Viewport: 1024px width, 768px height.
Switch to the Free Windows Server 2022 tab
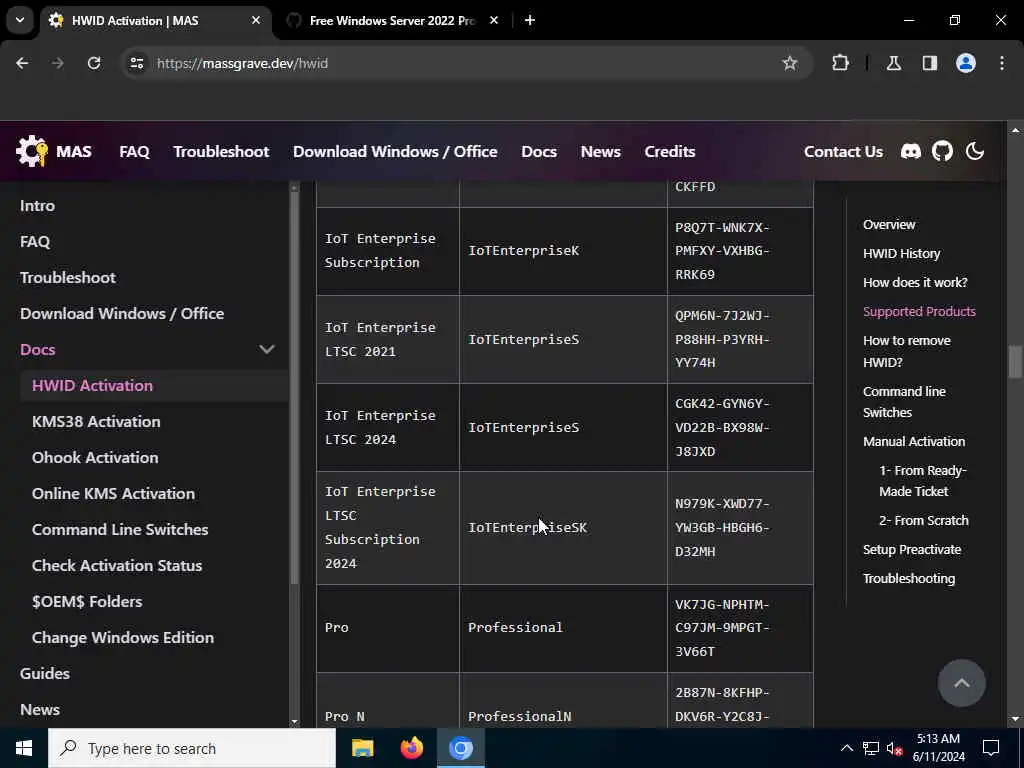click(392, 20)
